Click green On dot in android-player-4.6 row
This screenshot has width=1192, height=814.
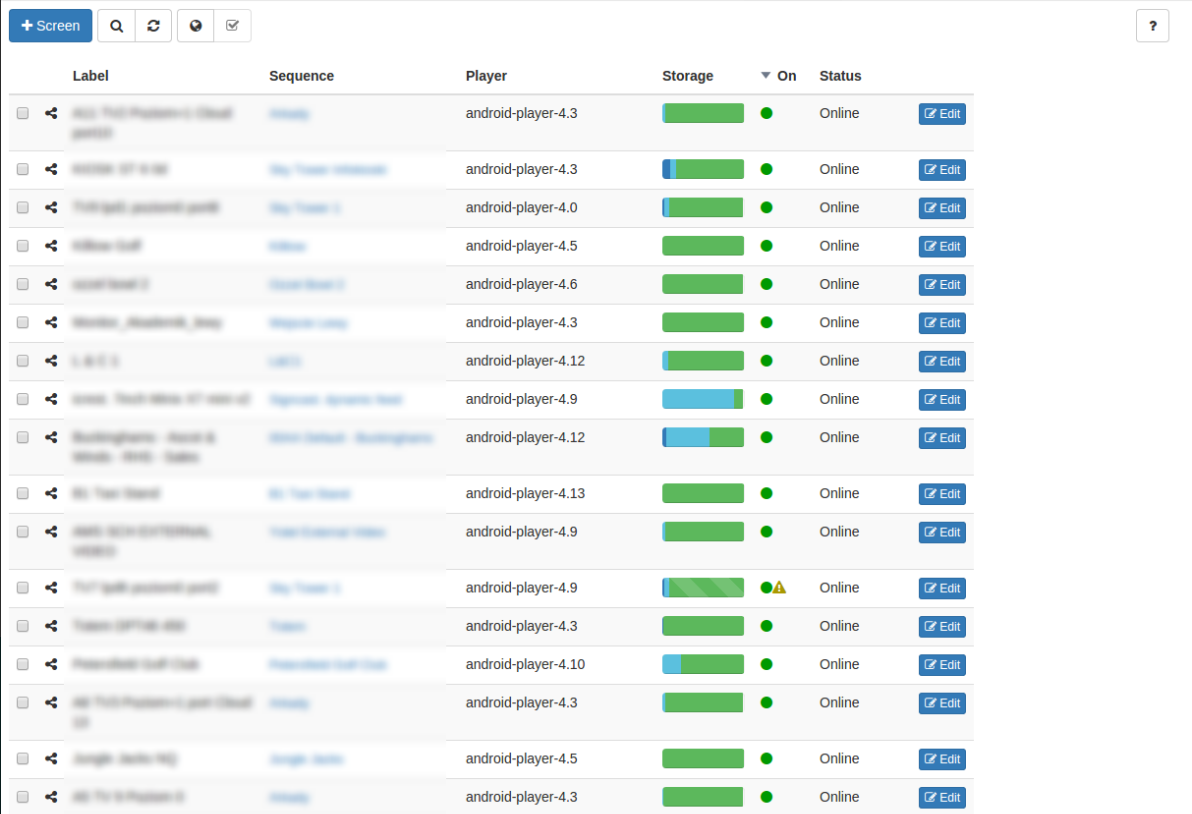pos(766,284)
